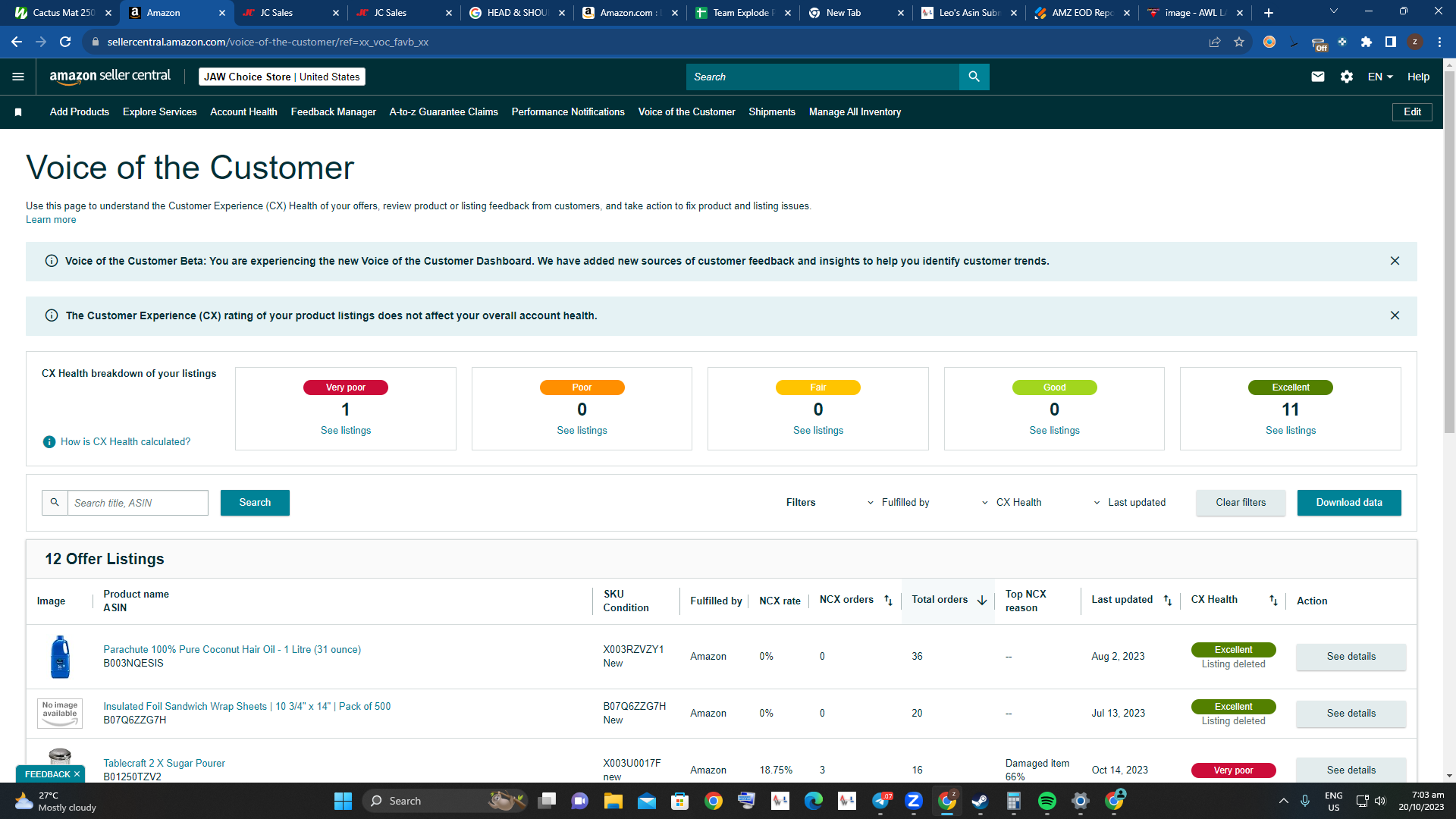The height and width of the screenshot is (819, 1456).
Task: Click the magnifier search button in header
Action: (974, 77)
